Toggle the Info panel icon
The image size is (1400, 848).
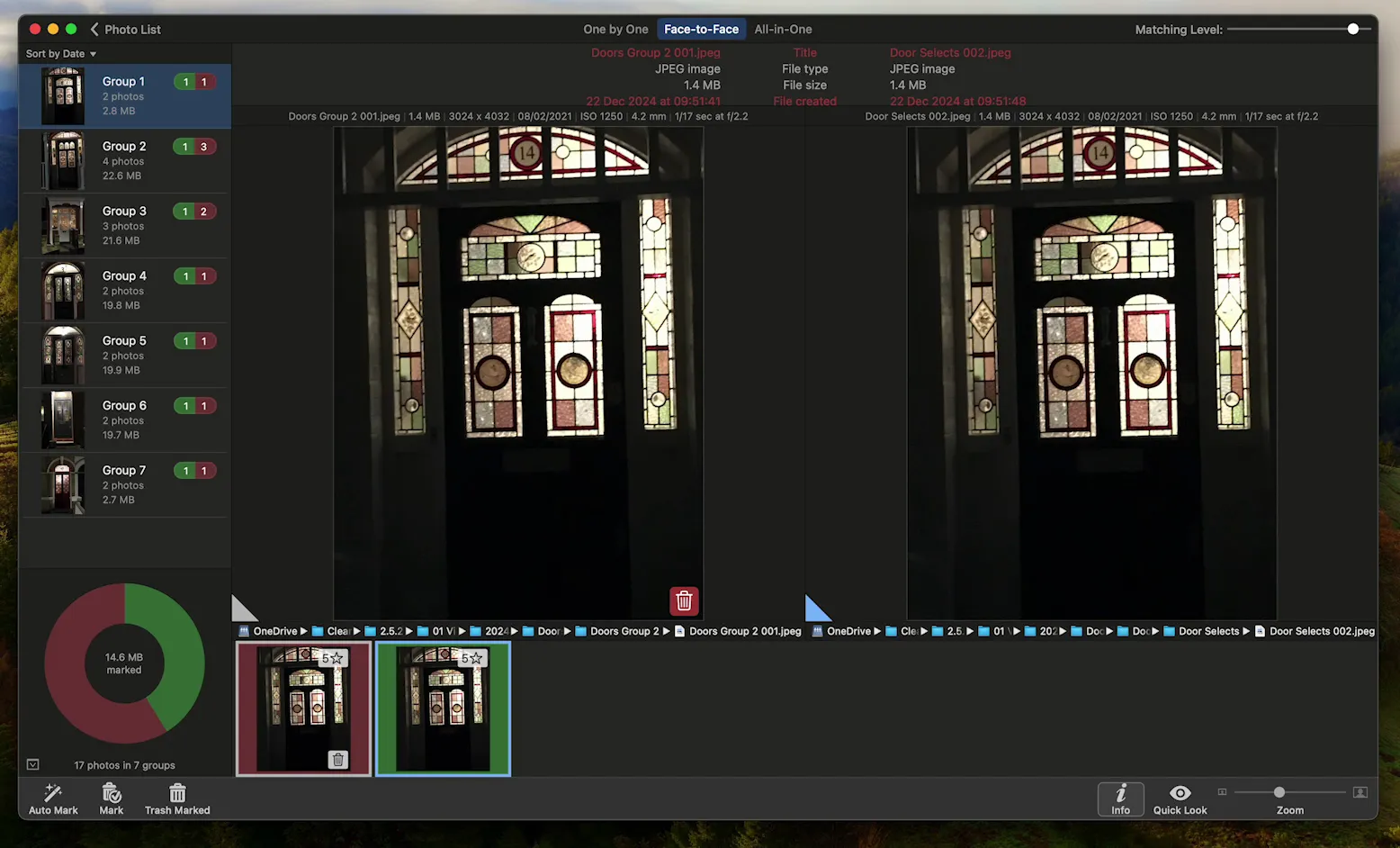tap(1120, 798)
